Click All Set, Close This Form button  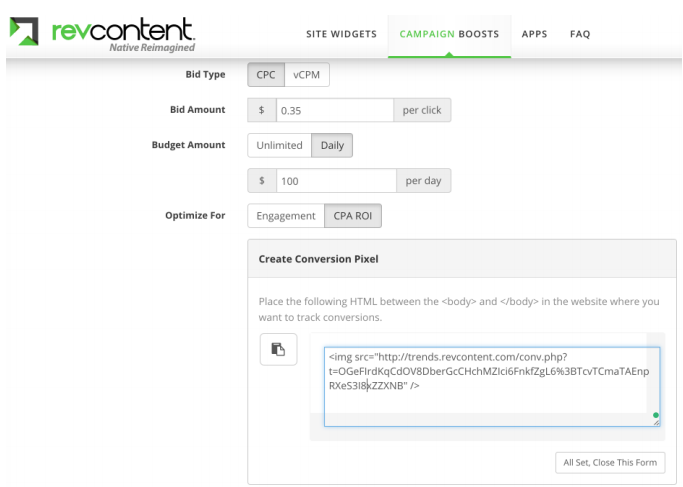coord(610,463)
